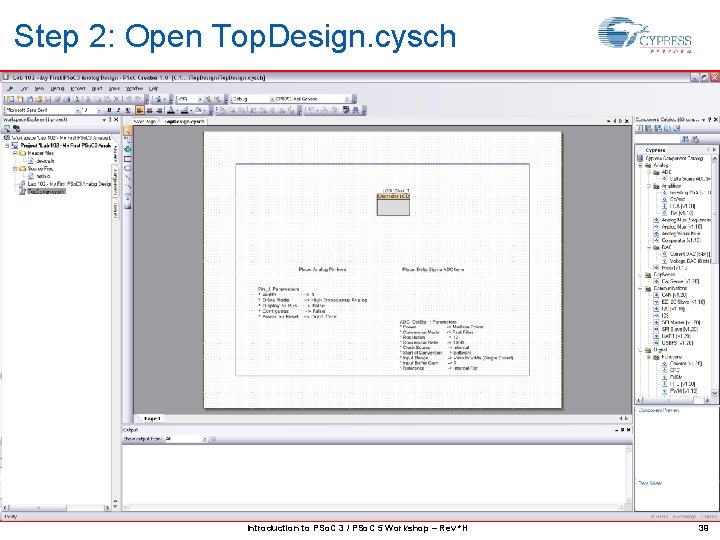The width and height of the screenshot is (720, 540).
Task: Open the Debug menu
Action: (57, 89)
